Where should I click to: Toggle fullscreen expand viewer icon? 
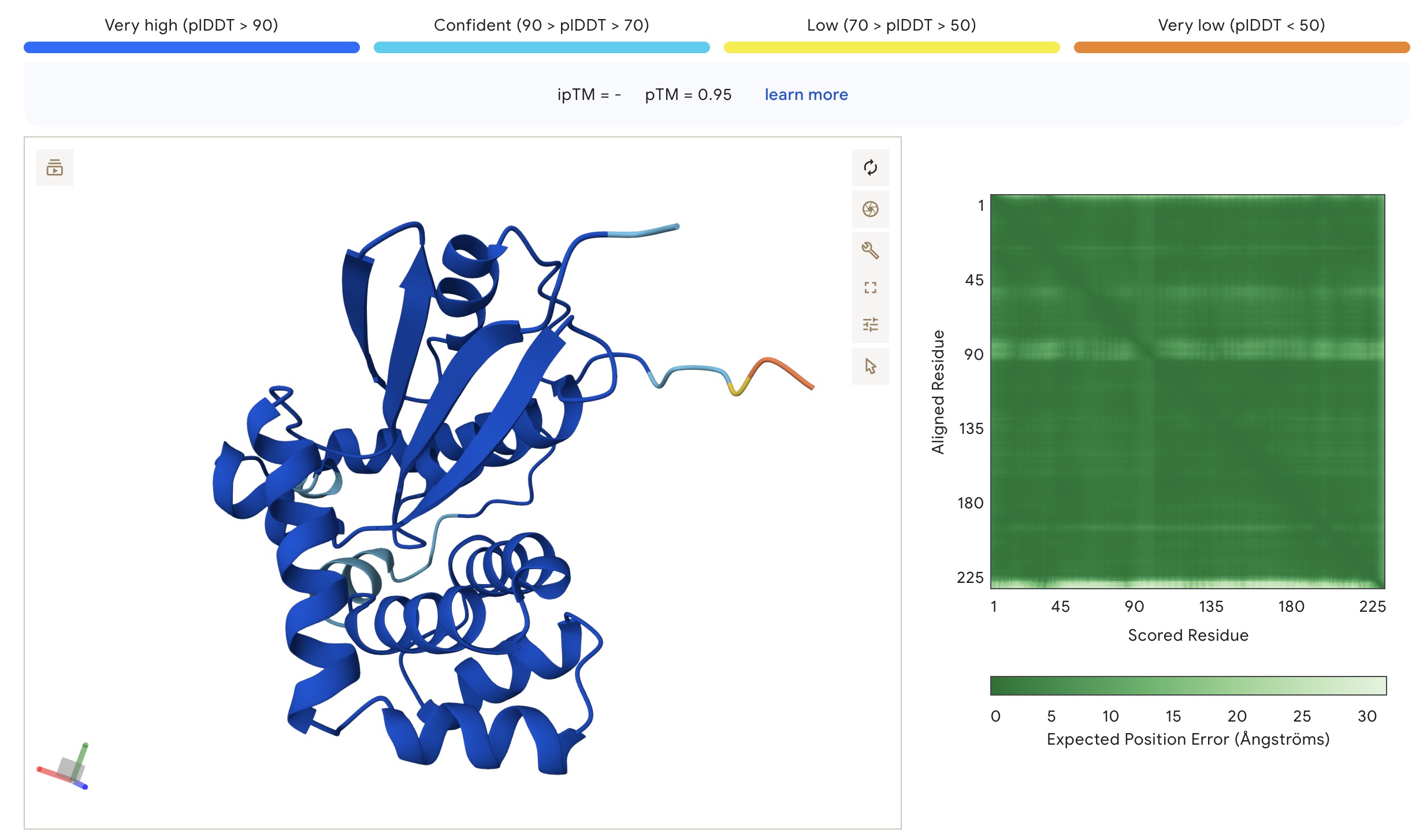pos(870,288)
